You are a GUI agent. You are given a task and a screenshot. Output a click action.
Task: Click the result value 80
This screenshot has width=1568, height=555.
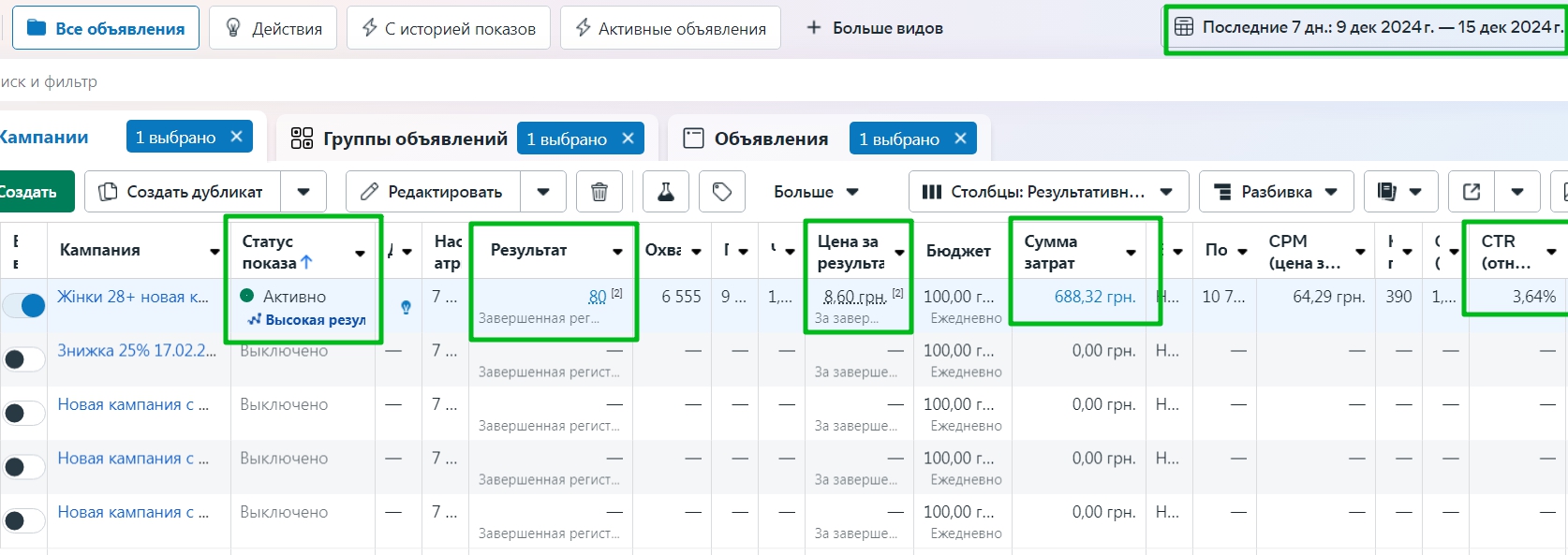click(598, 297)
